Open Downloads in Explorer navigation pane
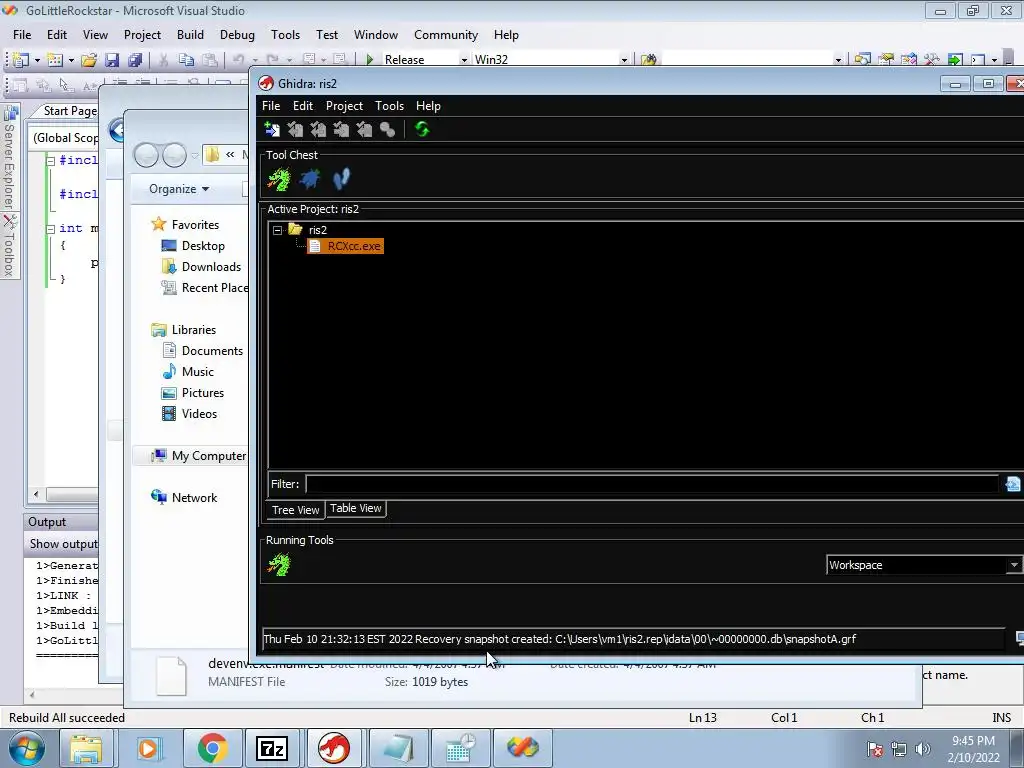This screenshot has height=768, width=1024. (211, 266)
